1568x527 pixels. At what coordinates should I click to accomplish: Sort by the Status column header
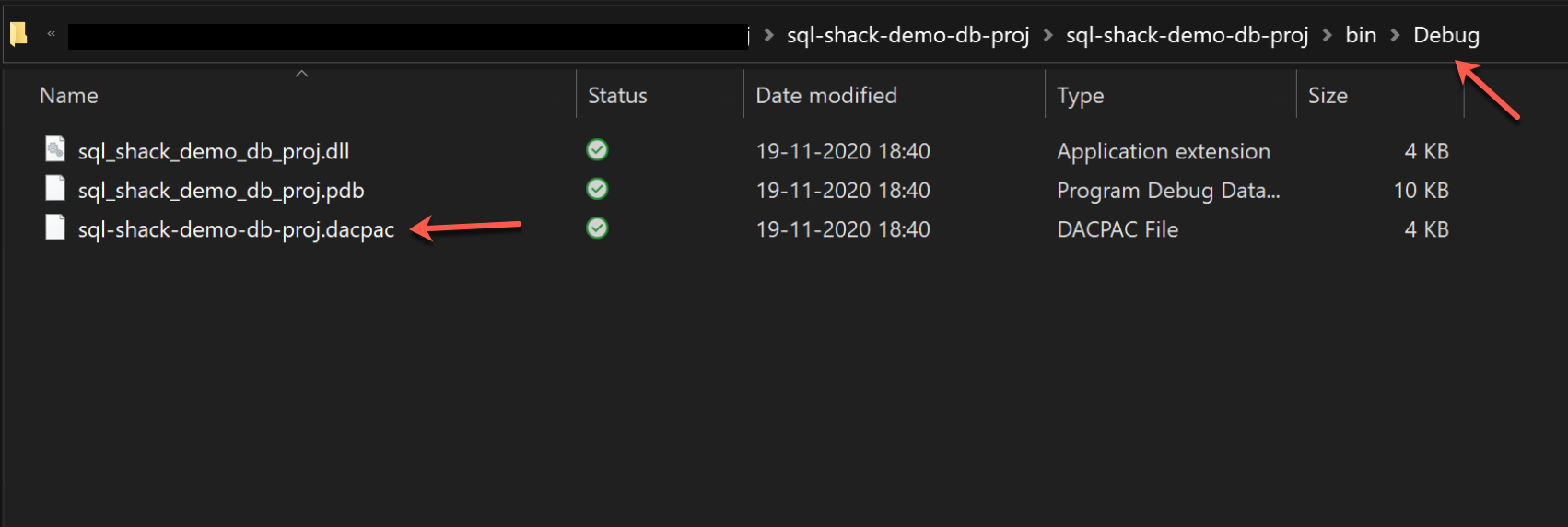[617, 96]
